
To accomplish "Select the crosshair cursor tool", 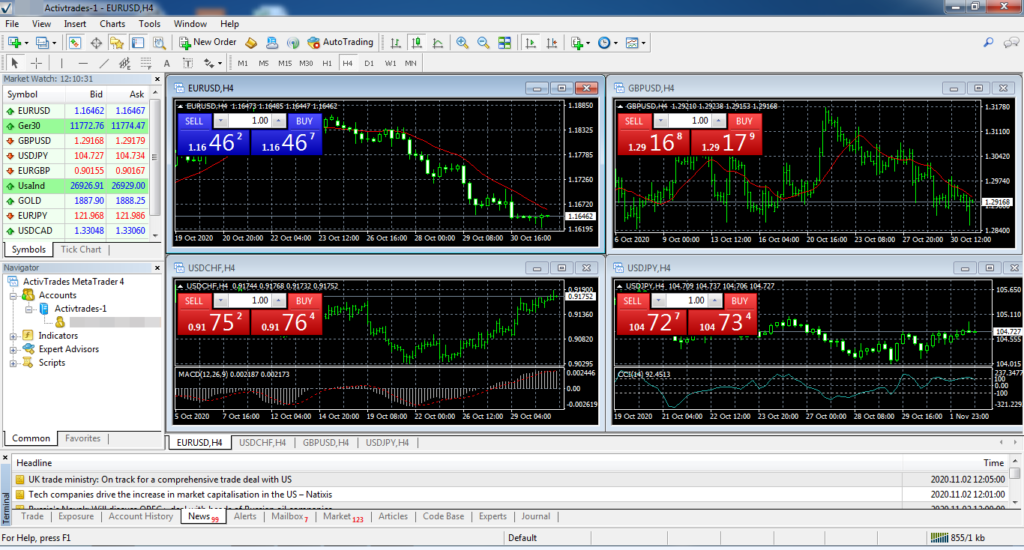I will tap(36, 63).
